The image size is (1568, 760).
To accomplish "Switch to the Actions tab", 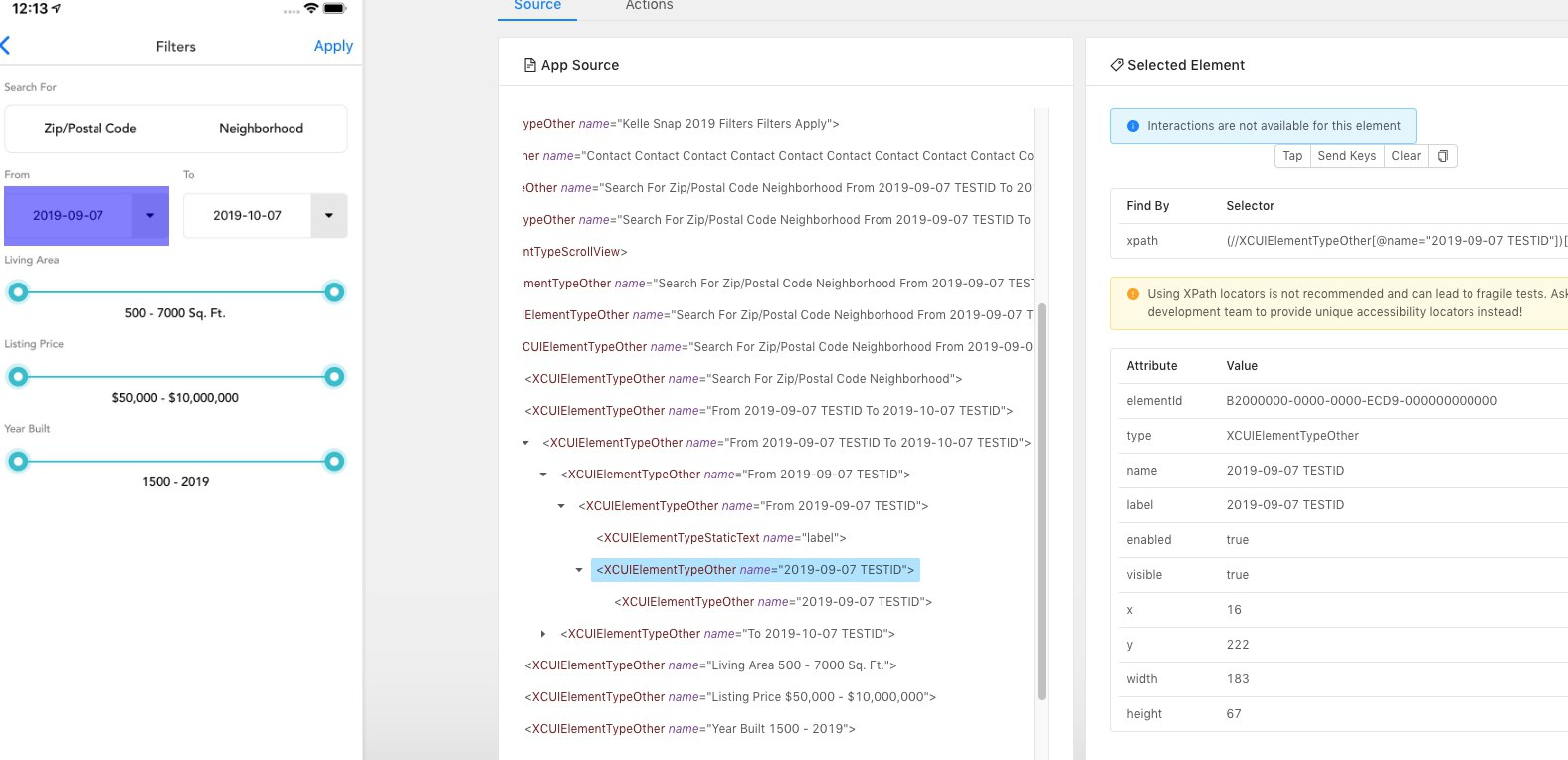I will tap(649, 5).
